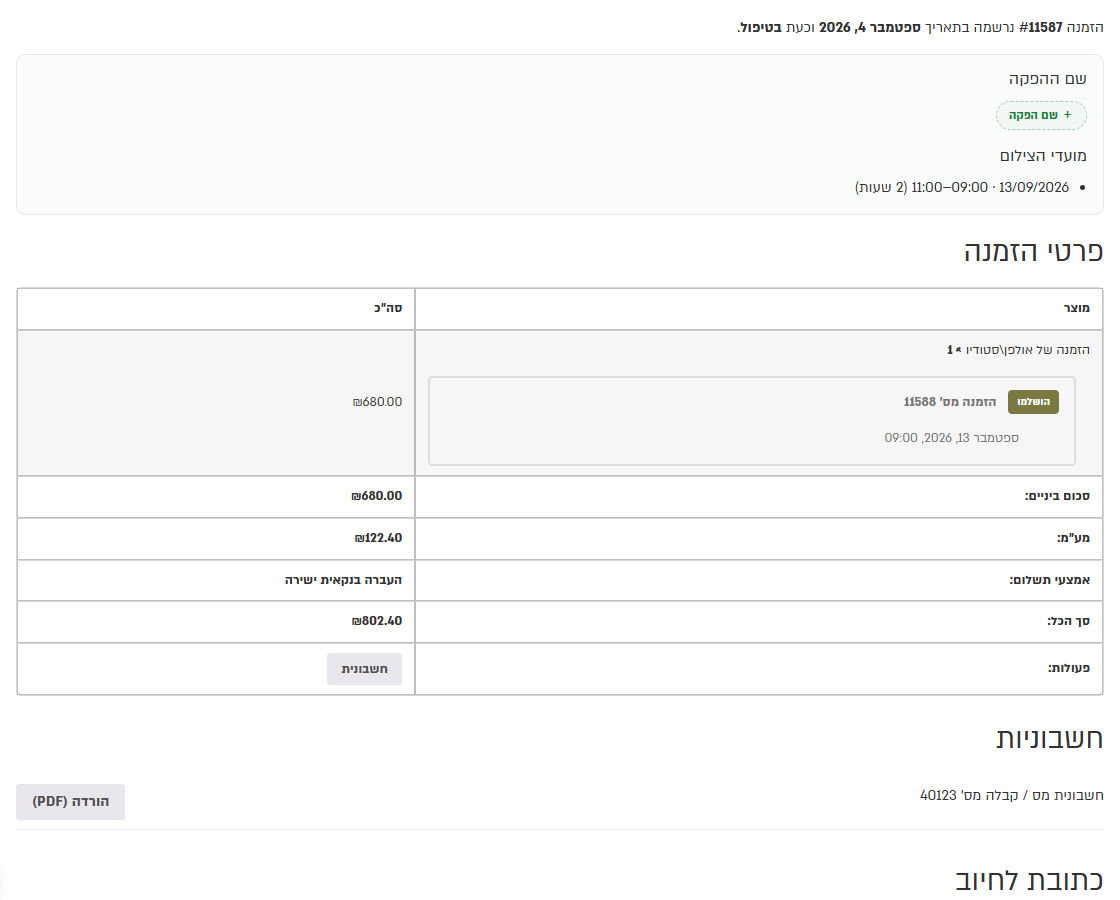This screenshot has width=1120, height=900.
Task: Click the 'אמצעי תשלום:' payment method label
Action: point(1049,580)
